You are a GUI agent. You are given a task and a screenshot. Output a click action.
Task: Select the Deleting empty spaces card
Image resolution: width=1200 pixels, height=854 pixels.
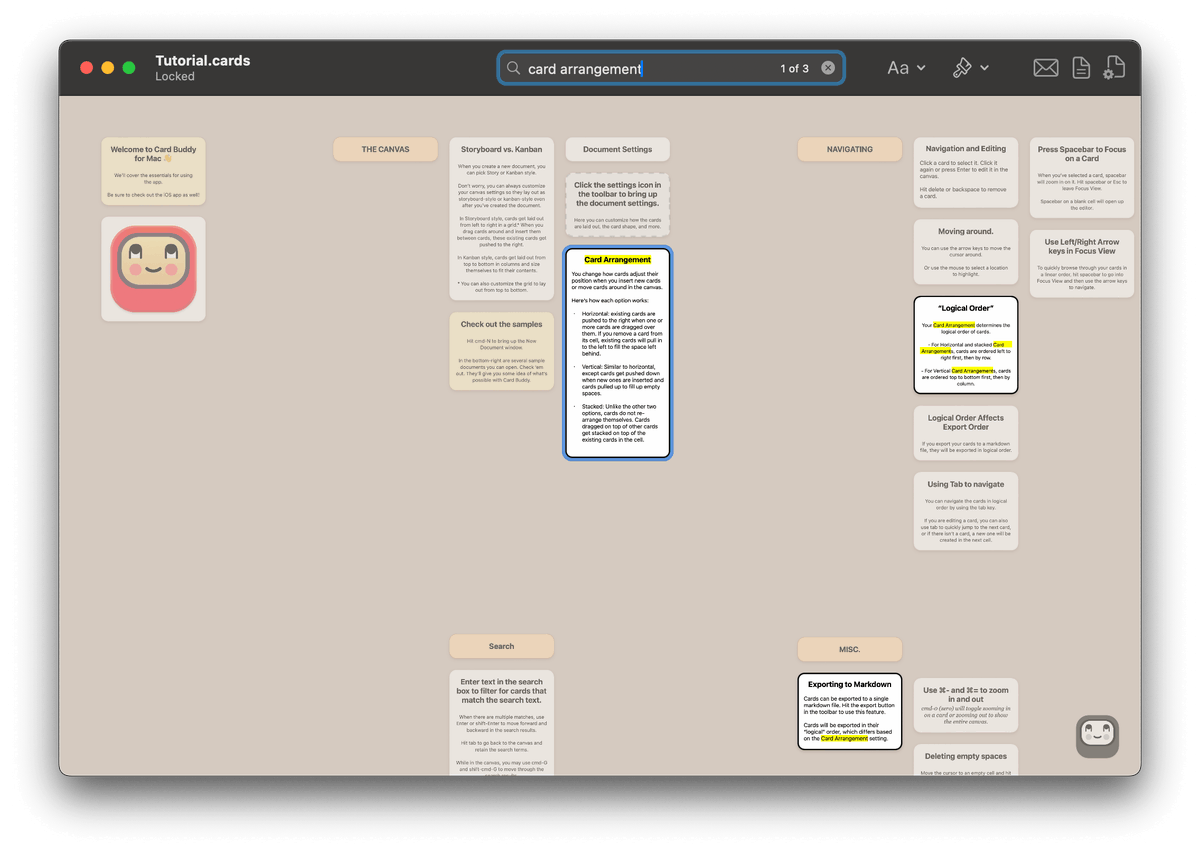tap(965, 759)
